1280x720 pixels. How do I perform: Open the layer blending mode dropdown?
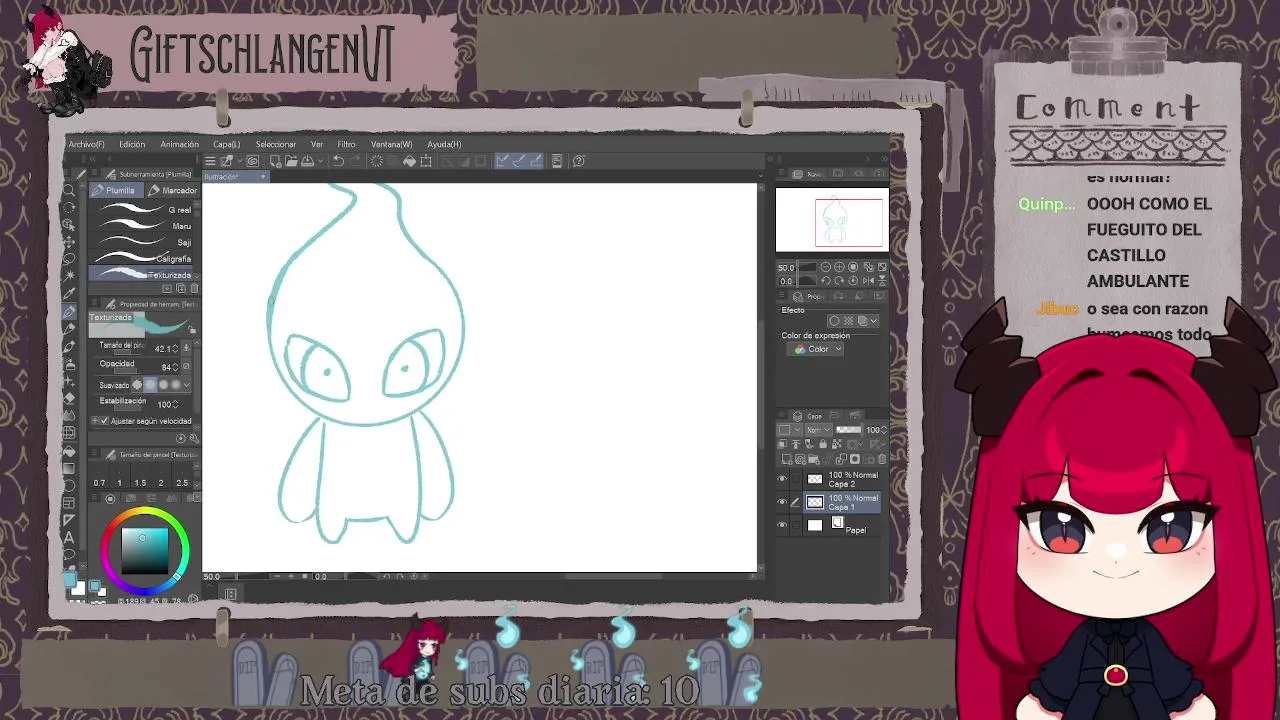click(x=820, y=430)
